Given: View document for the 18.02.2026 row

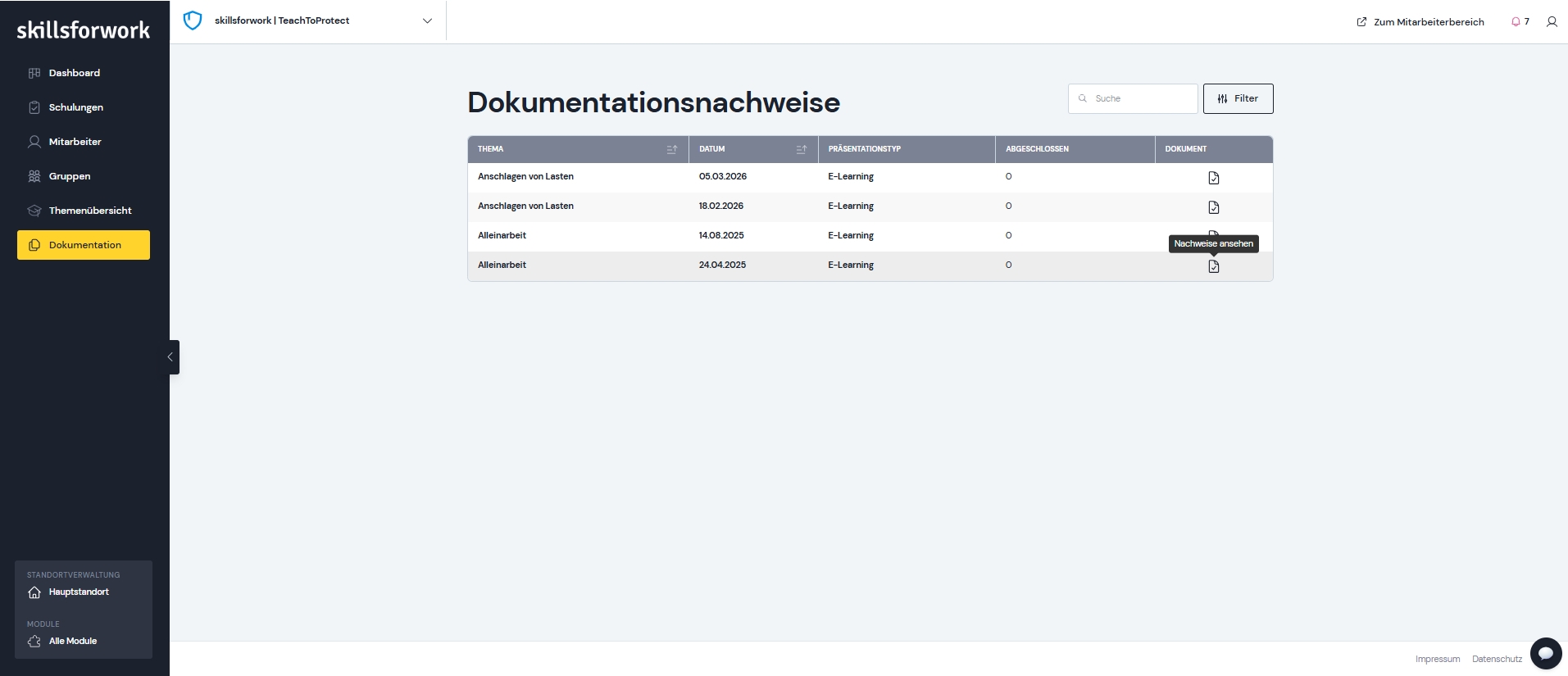Looking at the screenshot, I should (x=1214, y=207).
